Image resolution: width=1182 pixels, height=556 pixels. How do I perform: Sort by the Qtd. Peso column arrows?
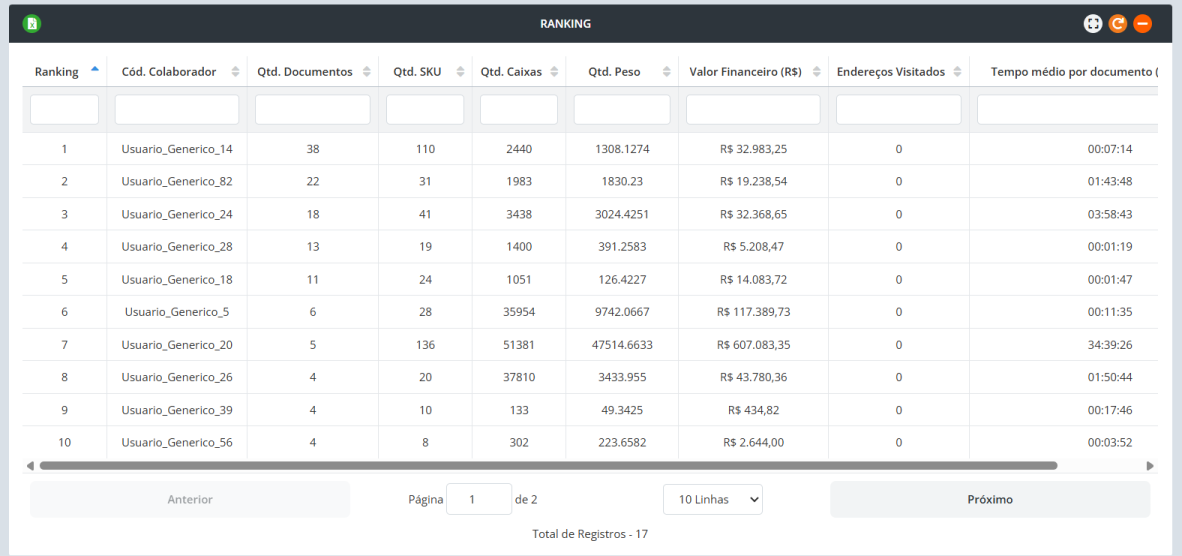(665, 72)
